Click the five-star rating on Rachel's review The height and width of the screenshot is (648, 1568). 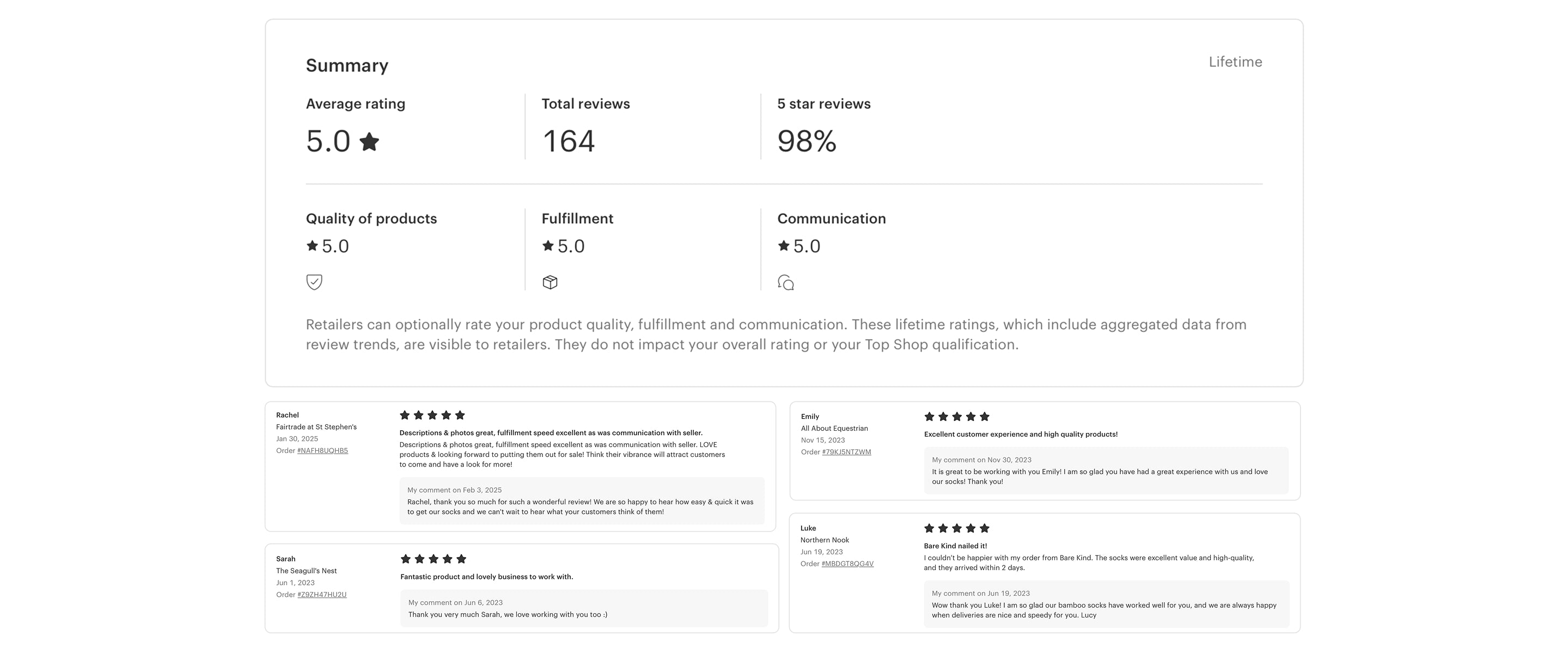[x=432, y=415]
